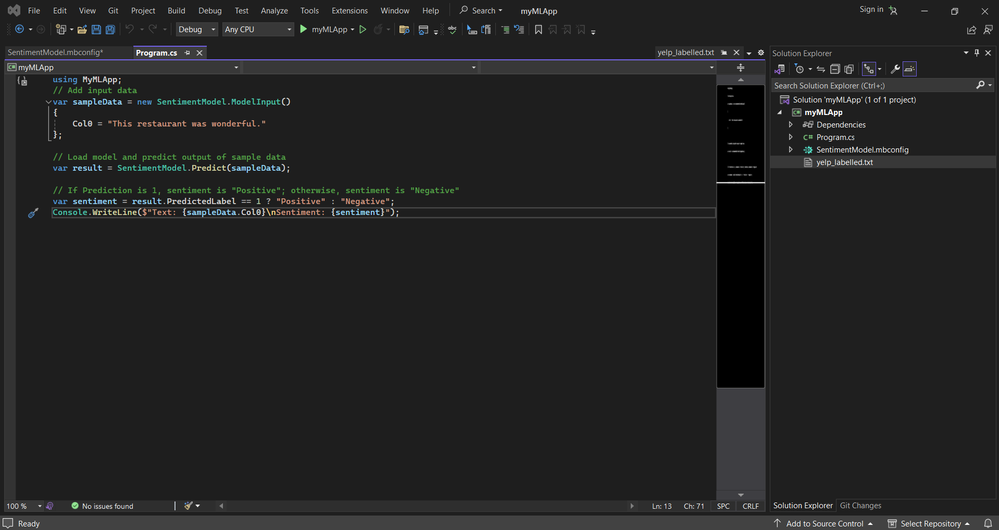Collapse the sampleData code block
This screenshot has height=530, width=999.
tap(48, 102)
